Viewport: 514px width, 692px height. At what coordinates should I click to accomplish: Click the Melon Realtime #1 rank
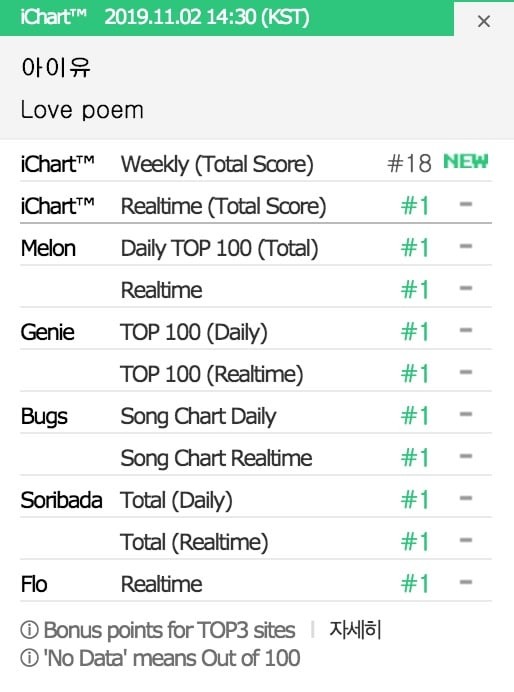[x=415, y=290]
